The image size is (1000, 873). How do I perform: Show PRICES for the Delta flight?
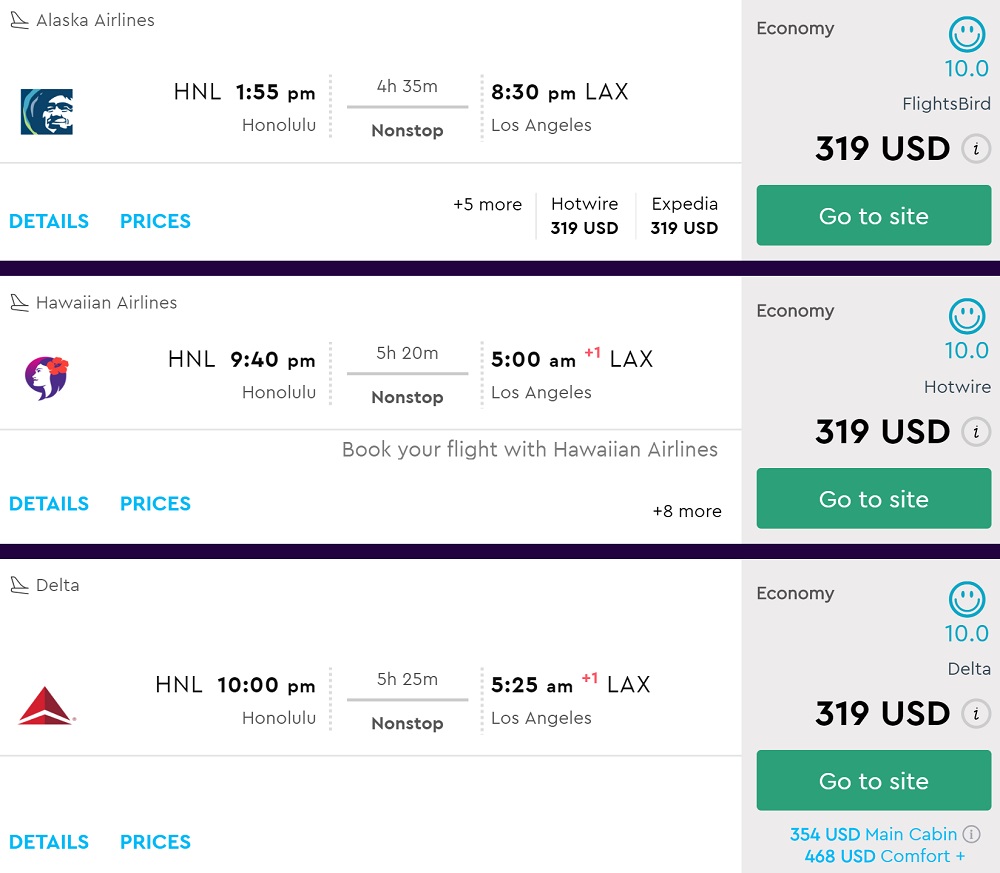155,842
